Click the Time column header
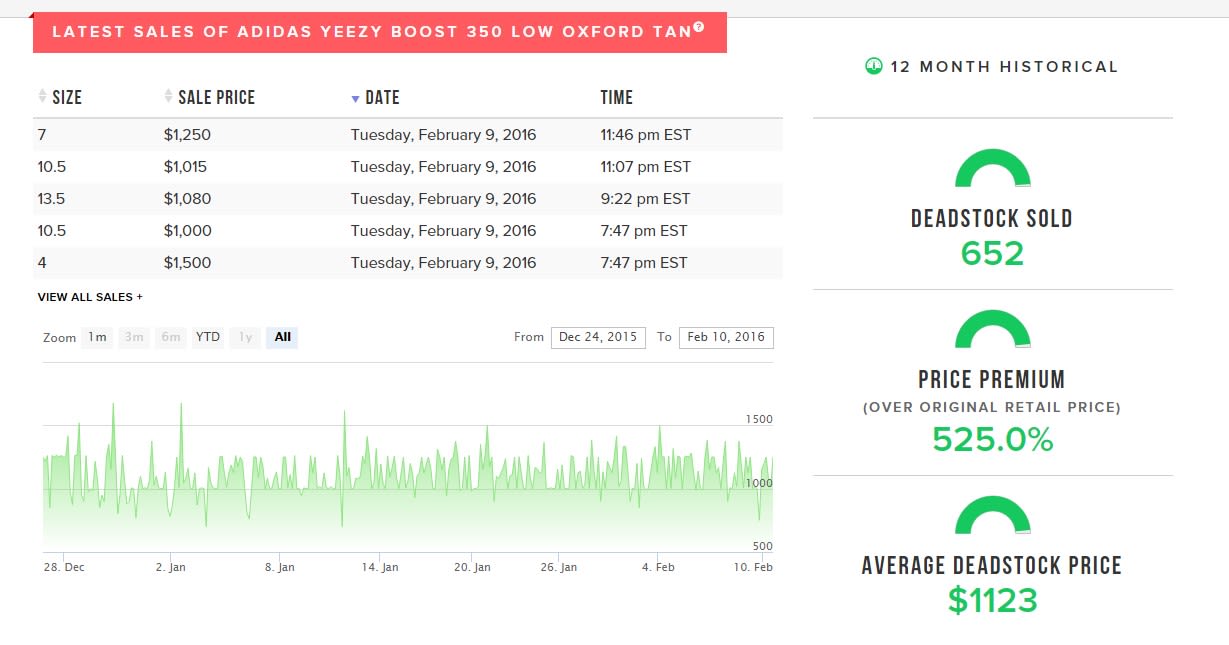This screenshot has height=645, width=1229. 617,97
